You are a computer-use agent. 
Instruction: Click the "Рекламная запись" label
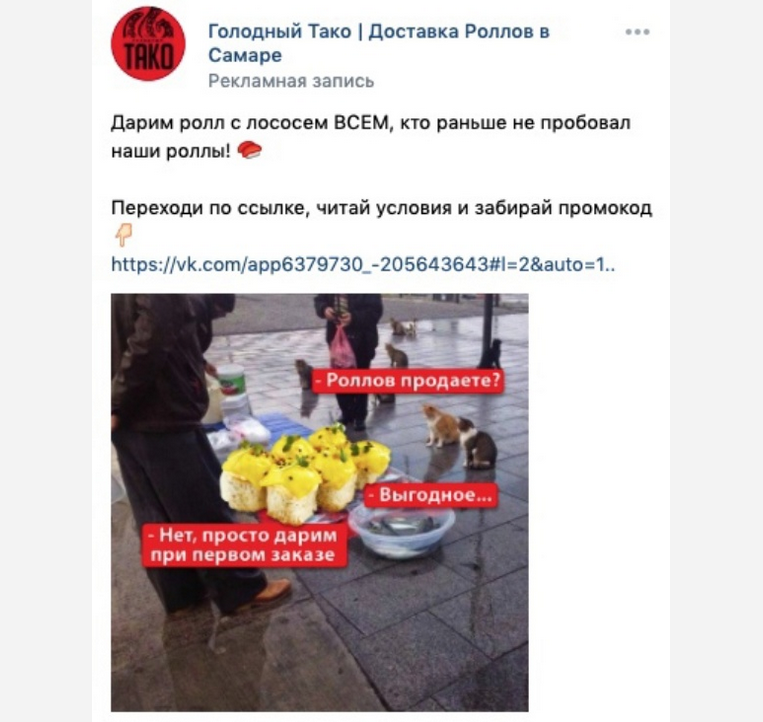pos(291,81)
